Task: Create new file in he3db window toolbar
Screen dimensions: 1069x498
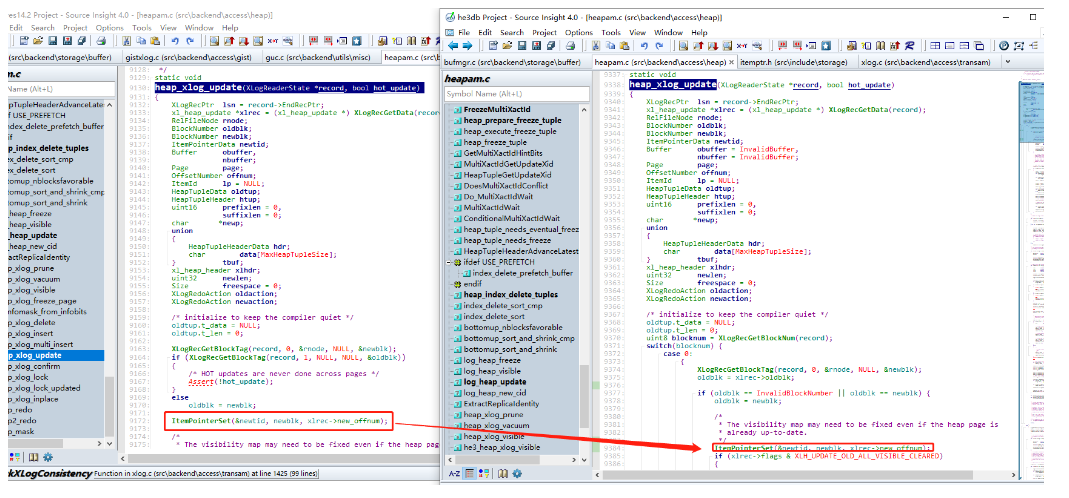Action: (493, 46)
